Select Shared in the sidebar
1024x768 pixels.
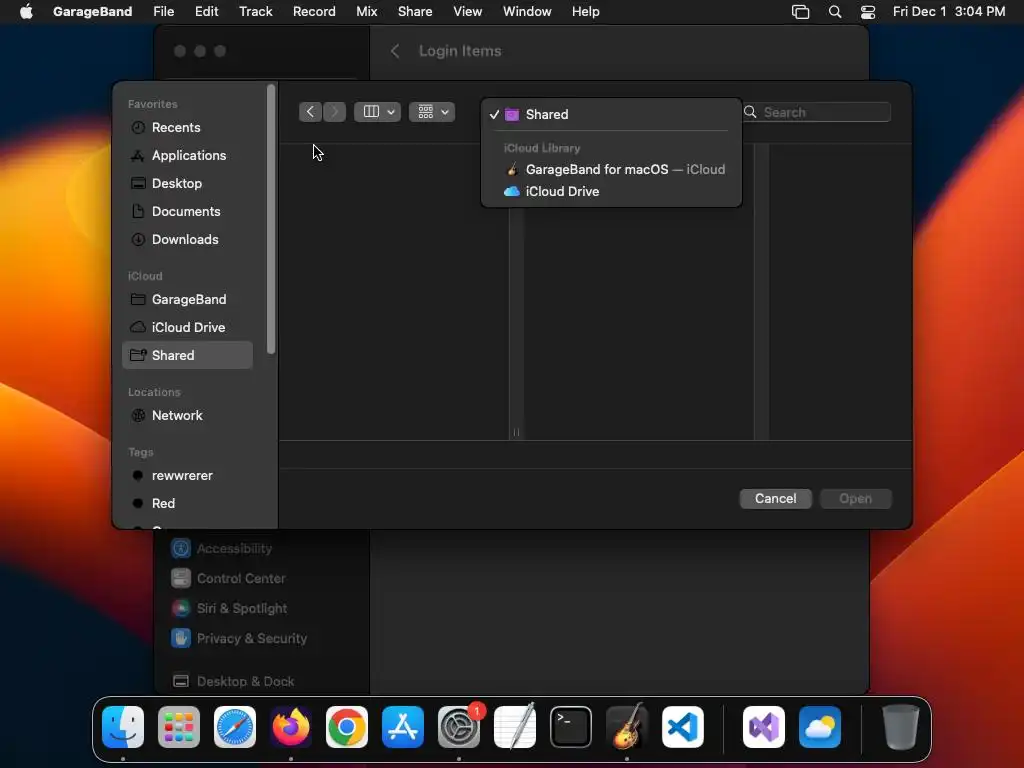(187, 355)
